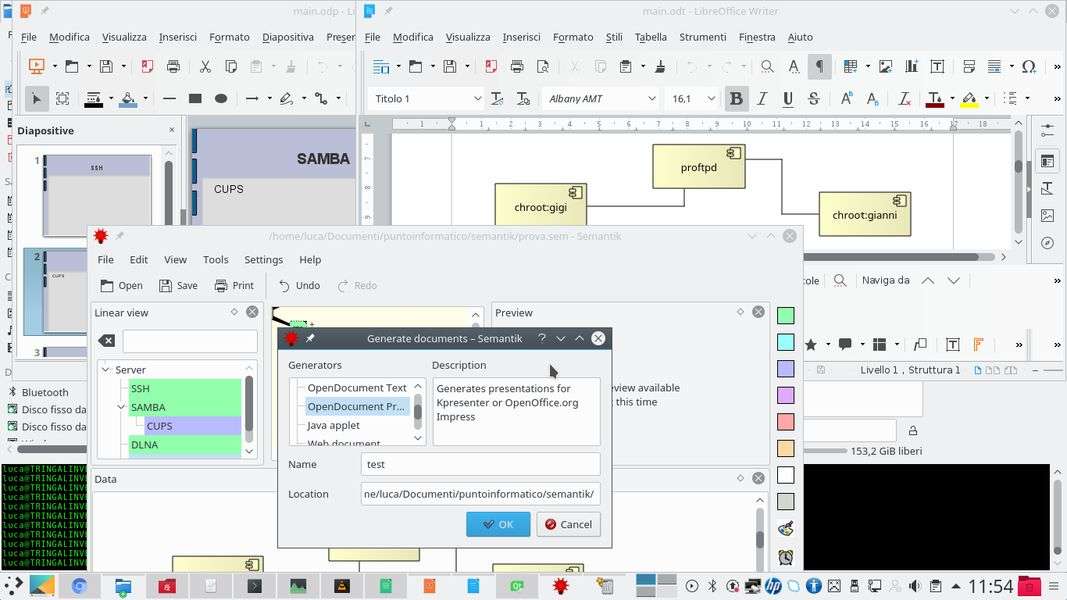Click the Name field containing test
The image size is (1067, 600).
click(x=480, y=464)
